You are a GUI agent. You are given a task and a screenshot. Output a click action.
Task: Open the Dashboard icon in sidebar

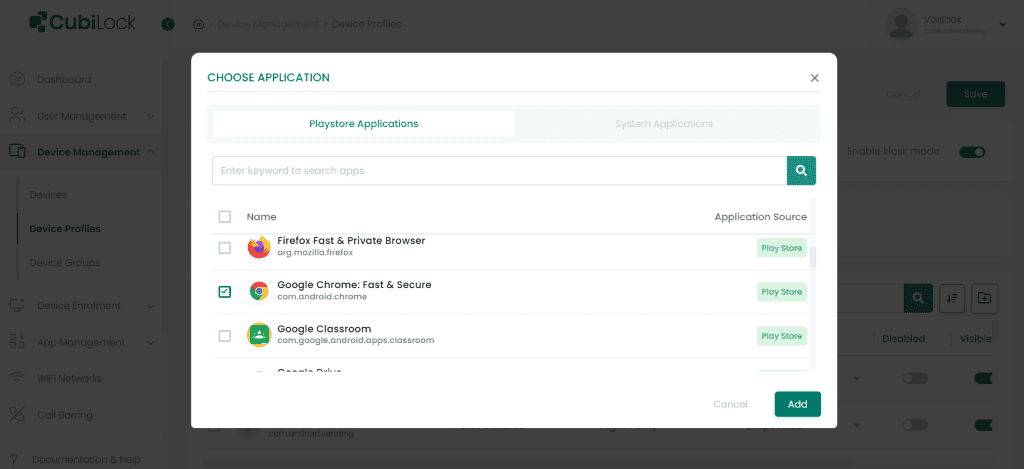coord(18,80)
